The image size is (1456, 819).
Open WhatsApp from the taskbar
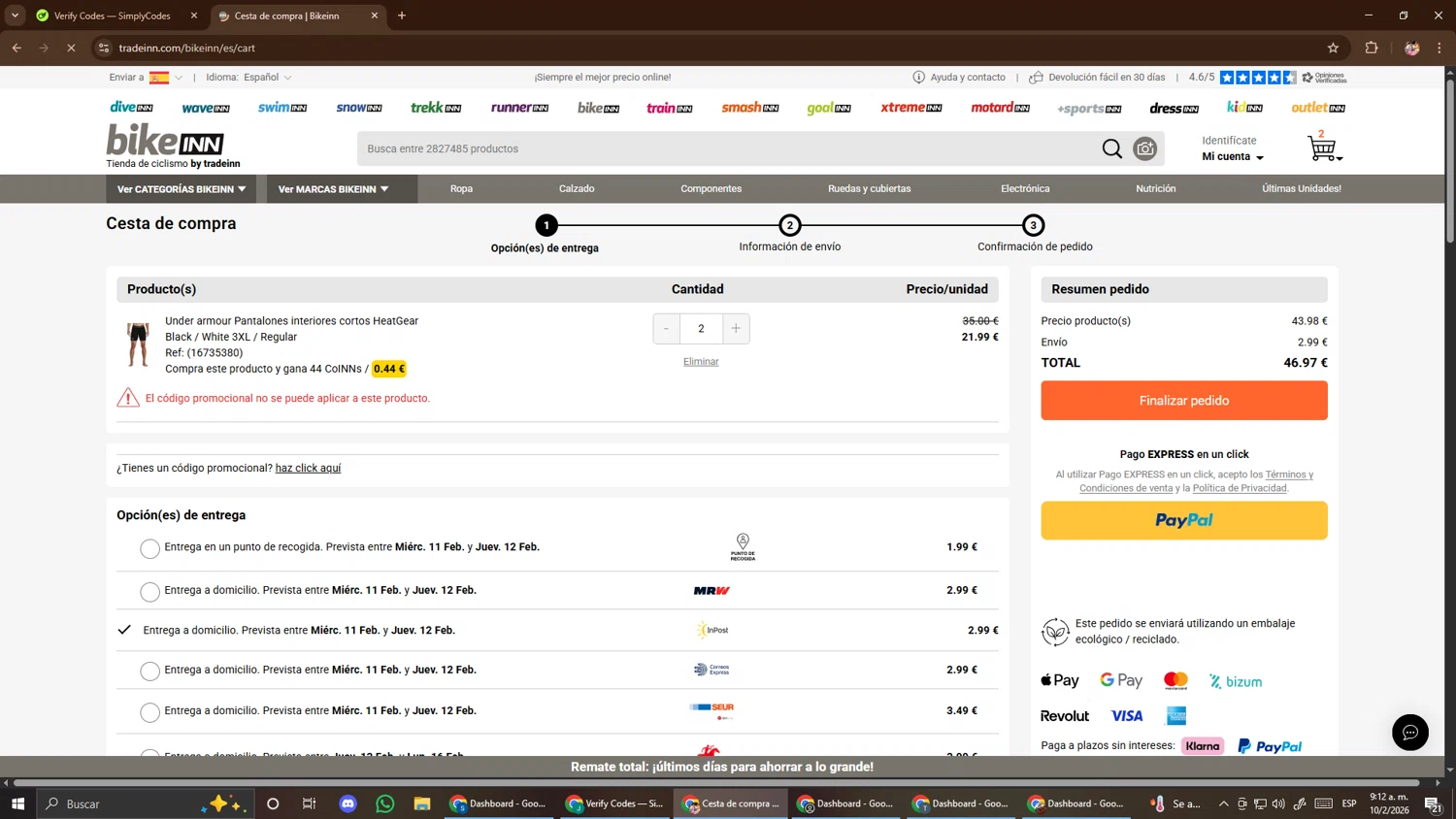coord(385,803)
